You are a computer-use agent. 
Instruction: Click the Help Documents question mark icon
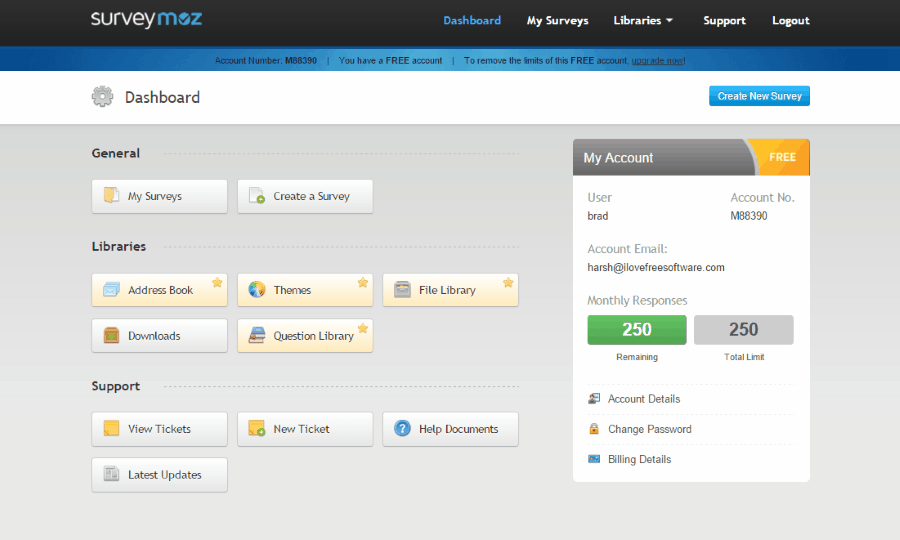402,428
